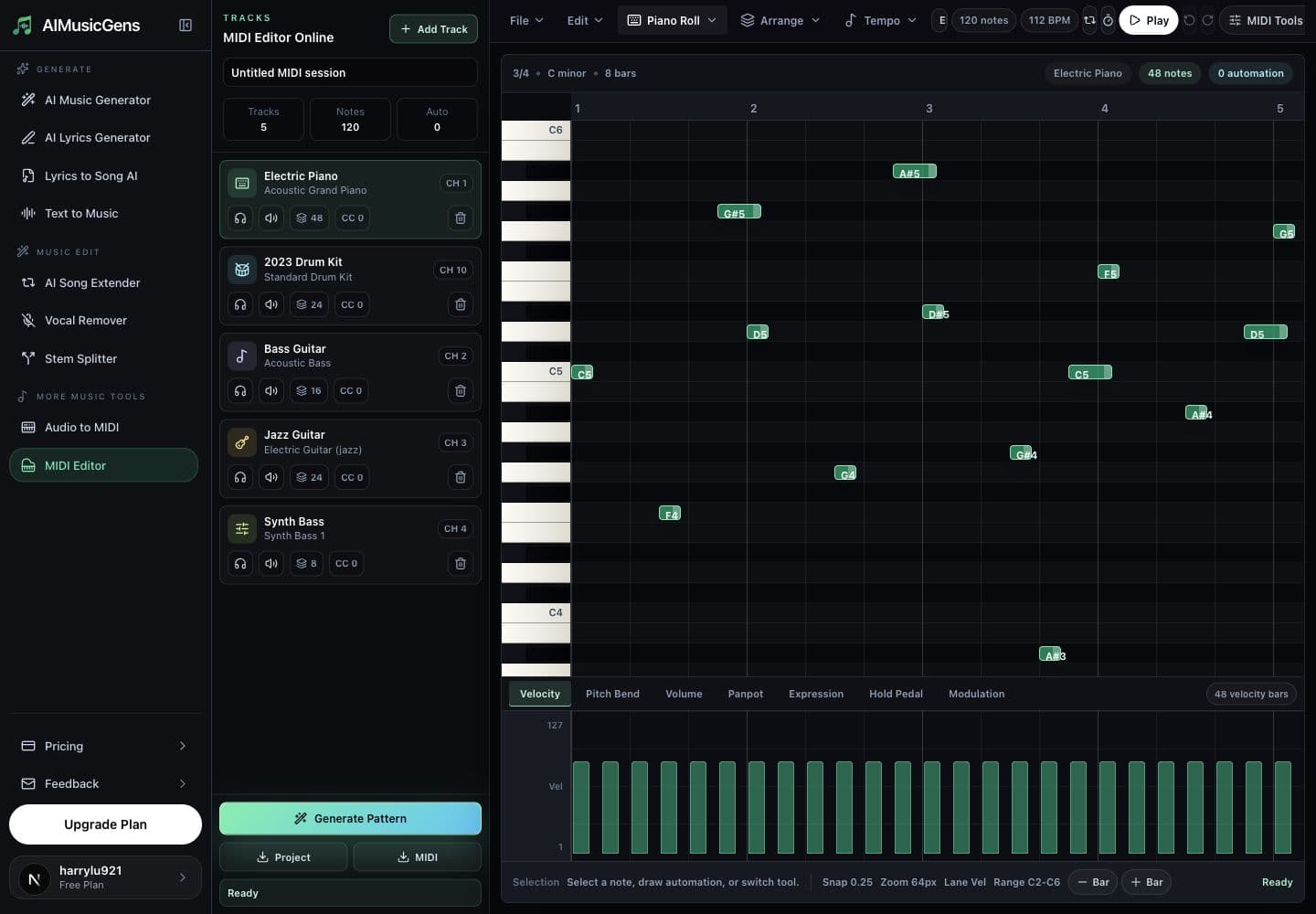Expand the Pricing menu chevron
This screenshot has width=1316, height=914.
(183, 746)
